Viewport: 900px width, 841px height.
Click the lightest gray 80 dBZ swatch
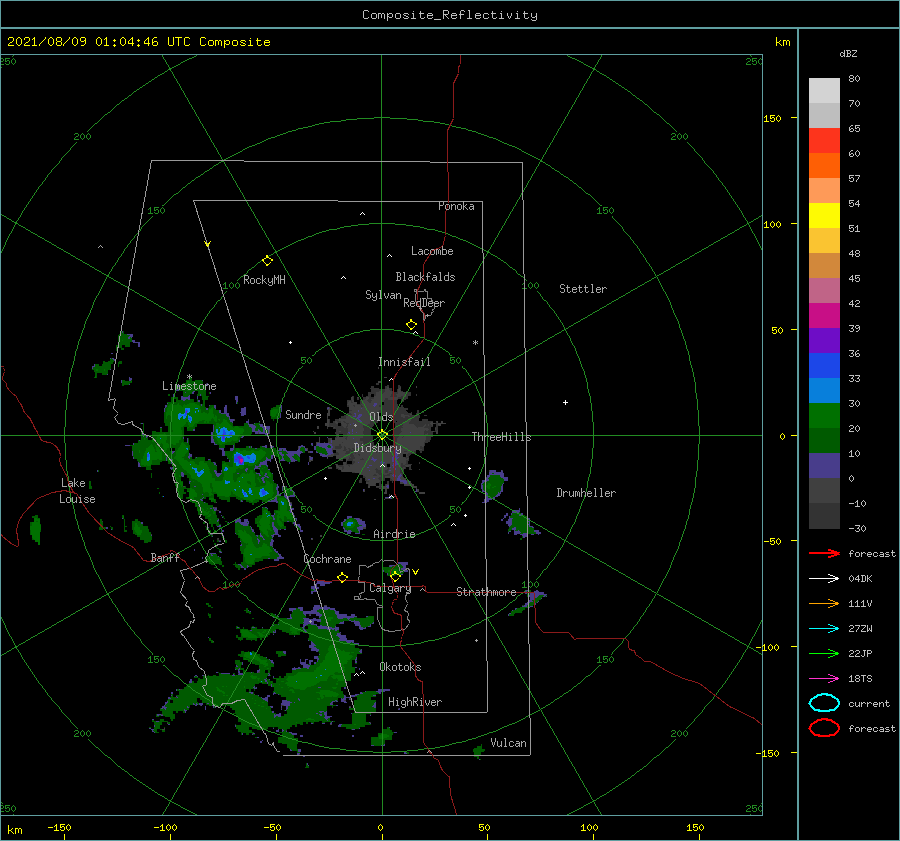824,90
